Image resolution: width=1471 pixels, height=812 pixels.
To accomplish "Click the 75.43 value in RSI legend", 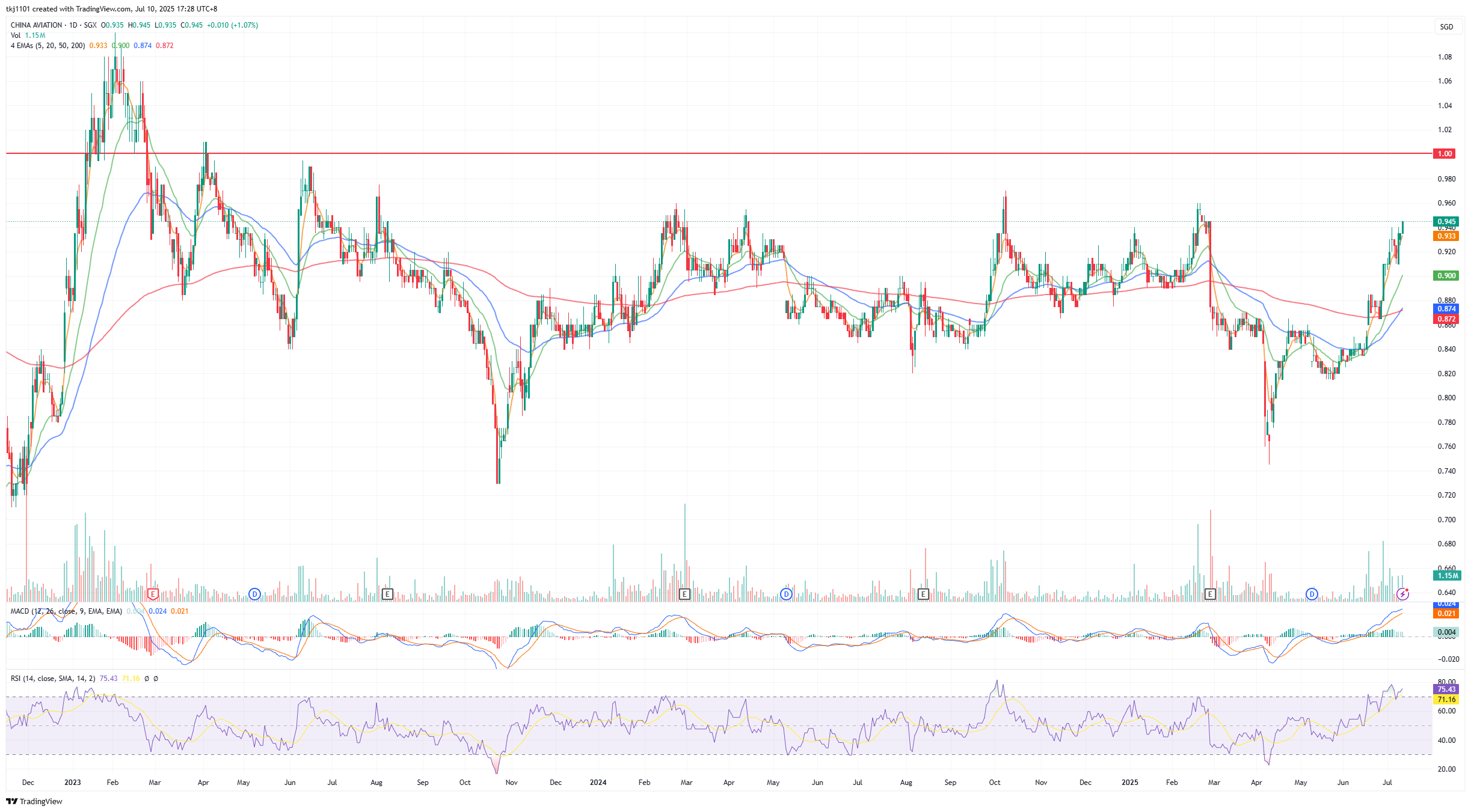I will click(108, 679).
